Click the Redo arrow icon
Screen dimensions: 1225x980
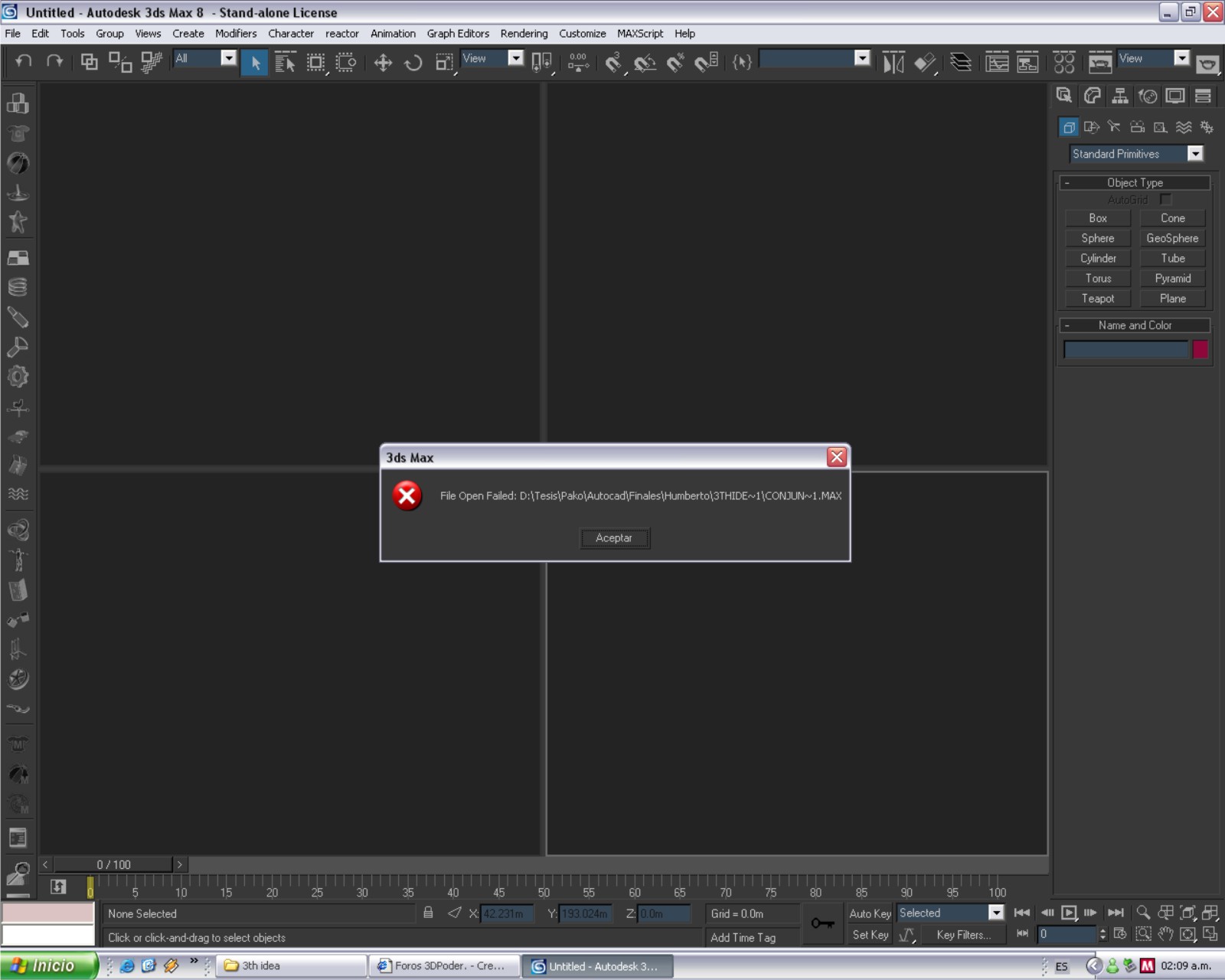[x=54, y=61]
